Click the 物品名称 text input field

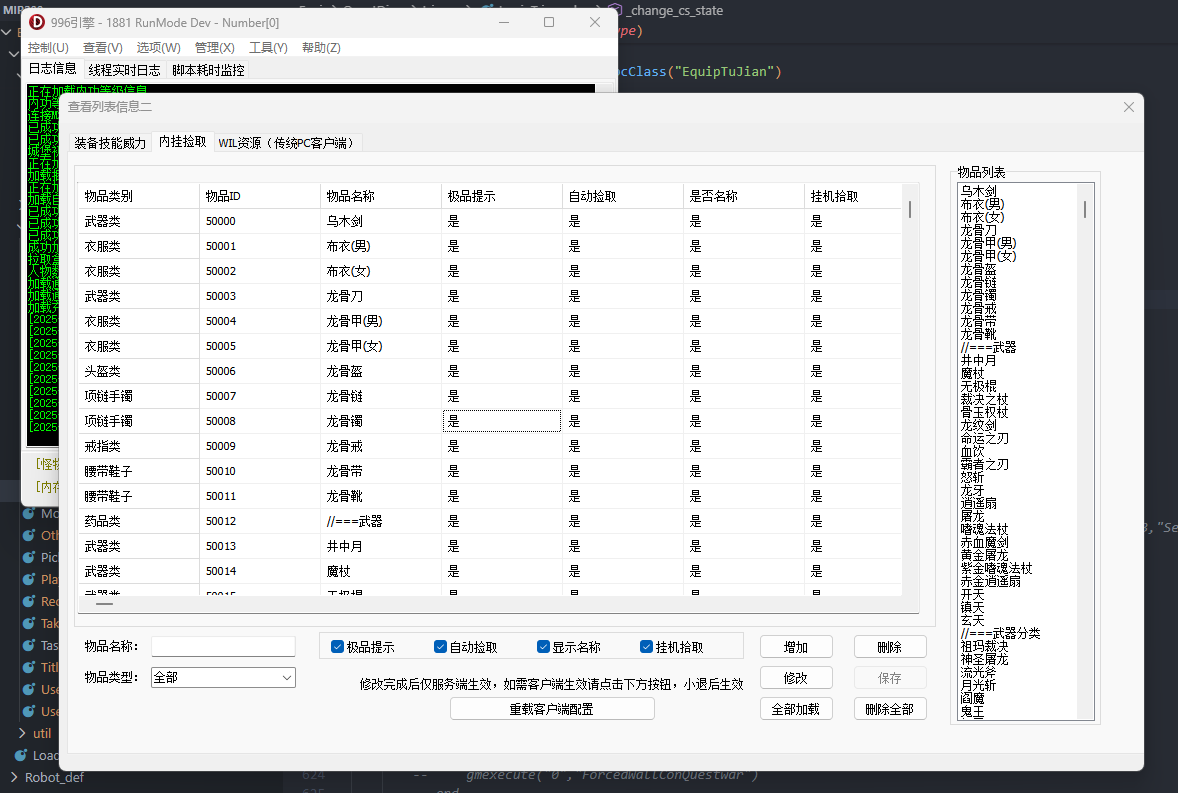pos(223,647)
